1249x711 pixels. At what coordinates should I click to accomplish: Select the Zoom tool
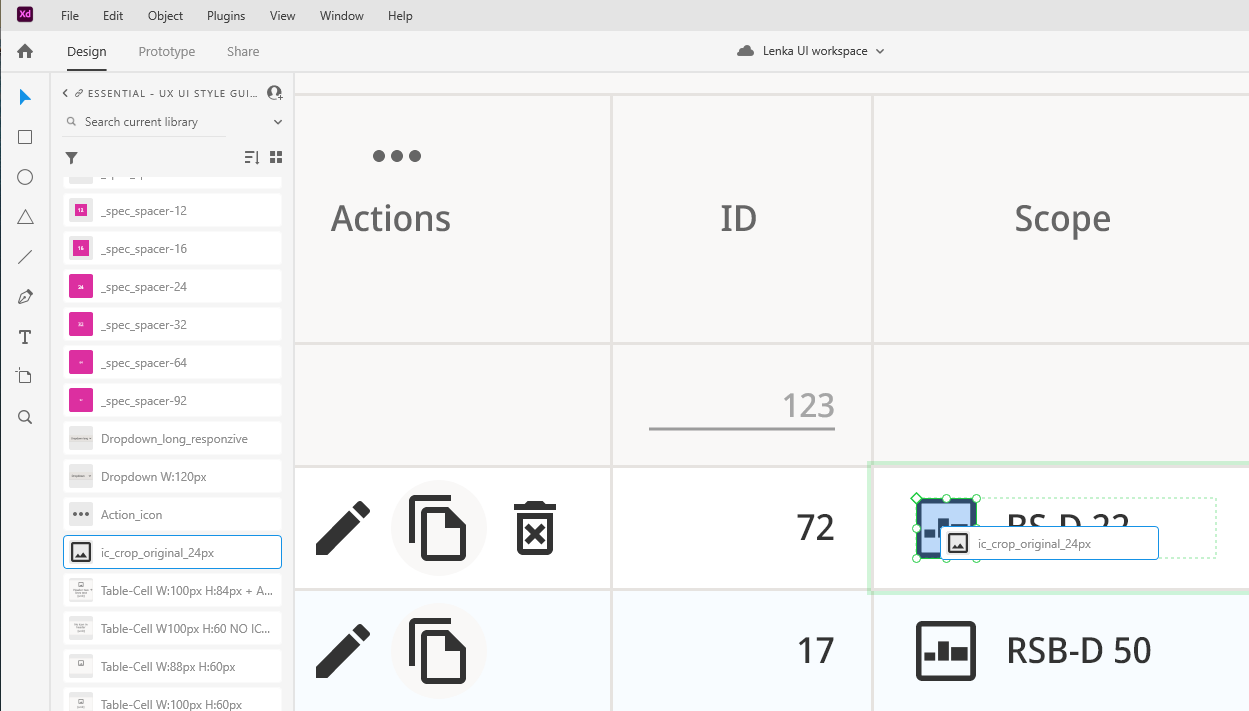coord(24,417)
